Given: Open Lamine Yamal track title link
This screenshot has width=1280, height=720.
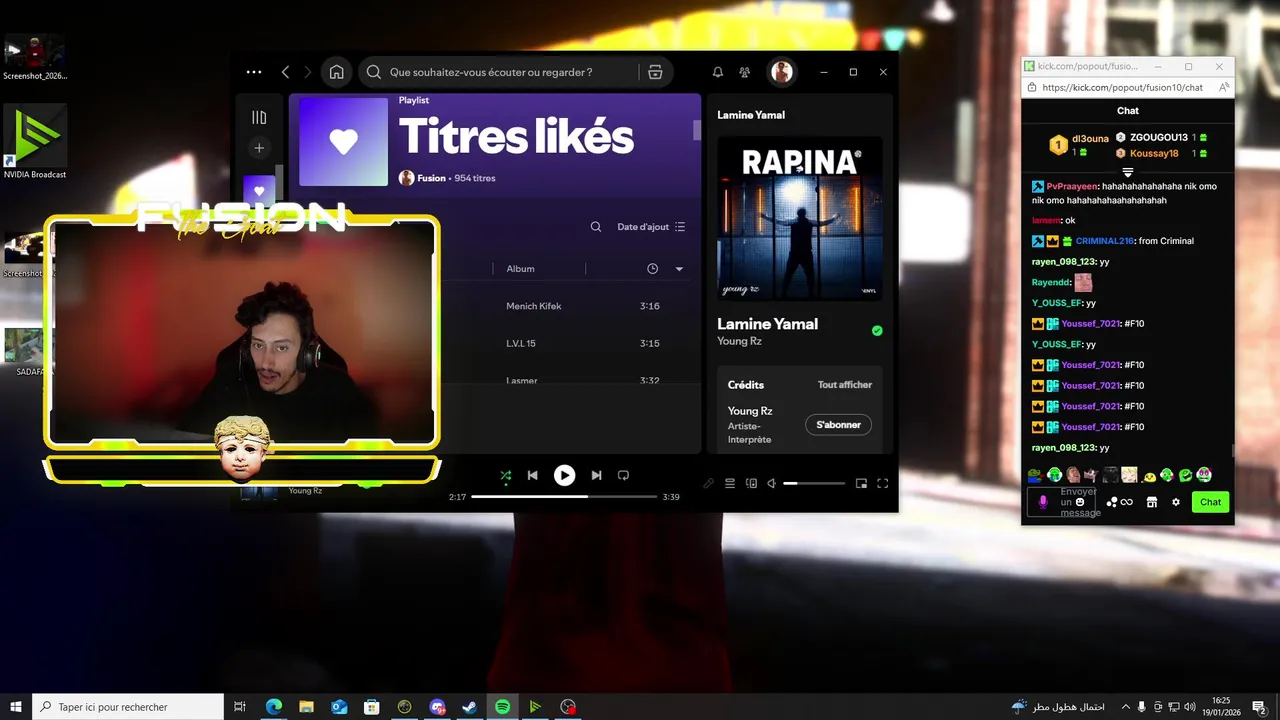Looking at the screenshot, I should (x=767, y=324).
